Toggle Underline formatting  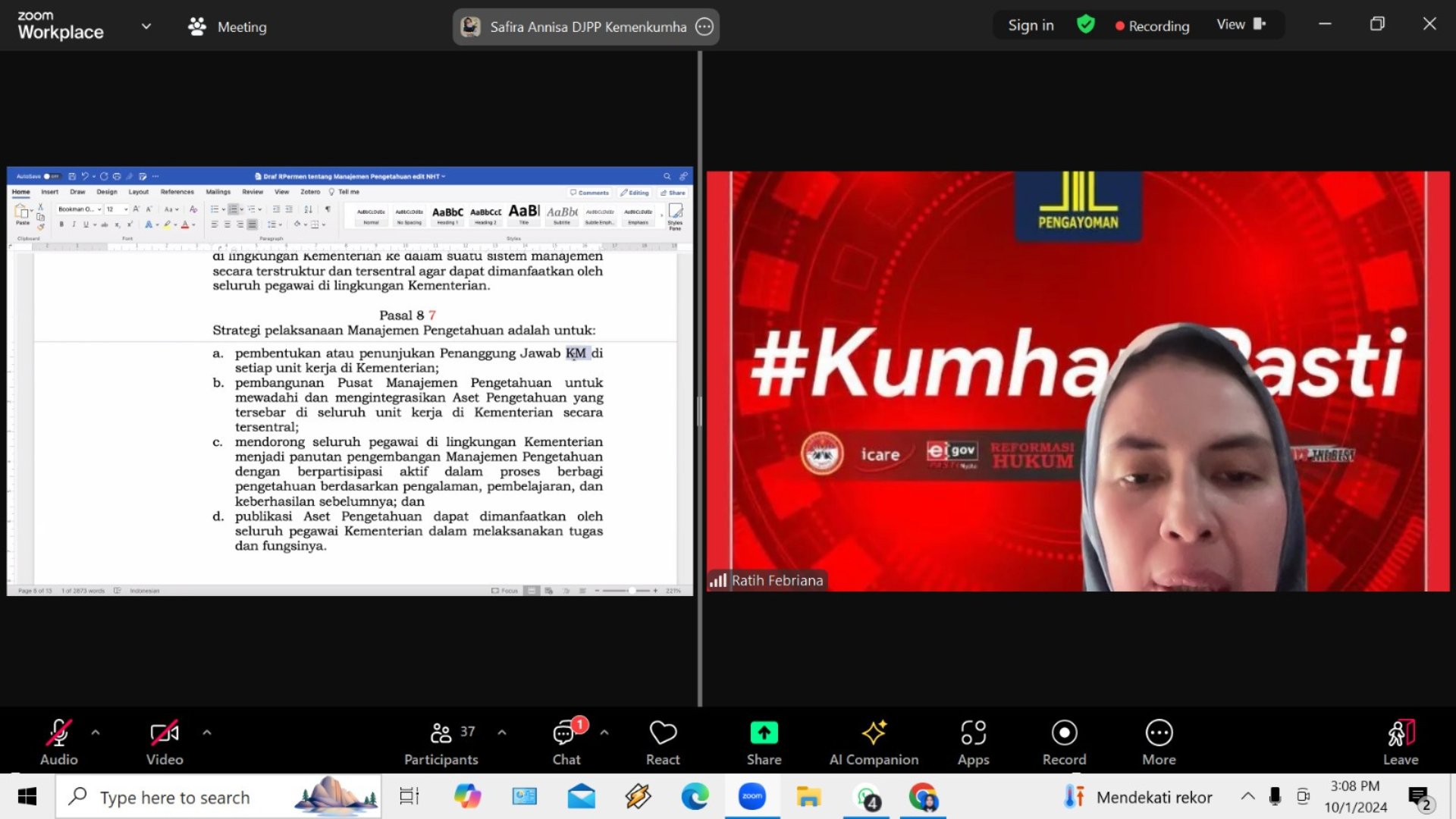click(x=86, y=224)
